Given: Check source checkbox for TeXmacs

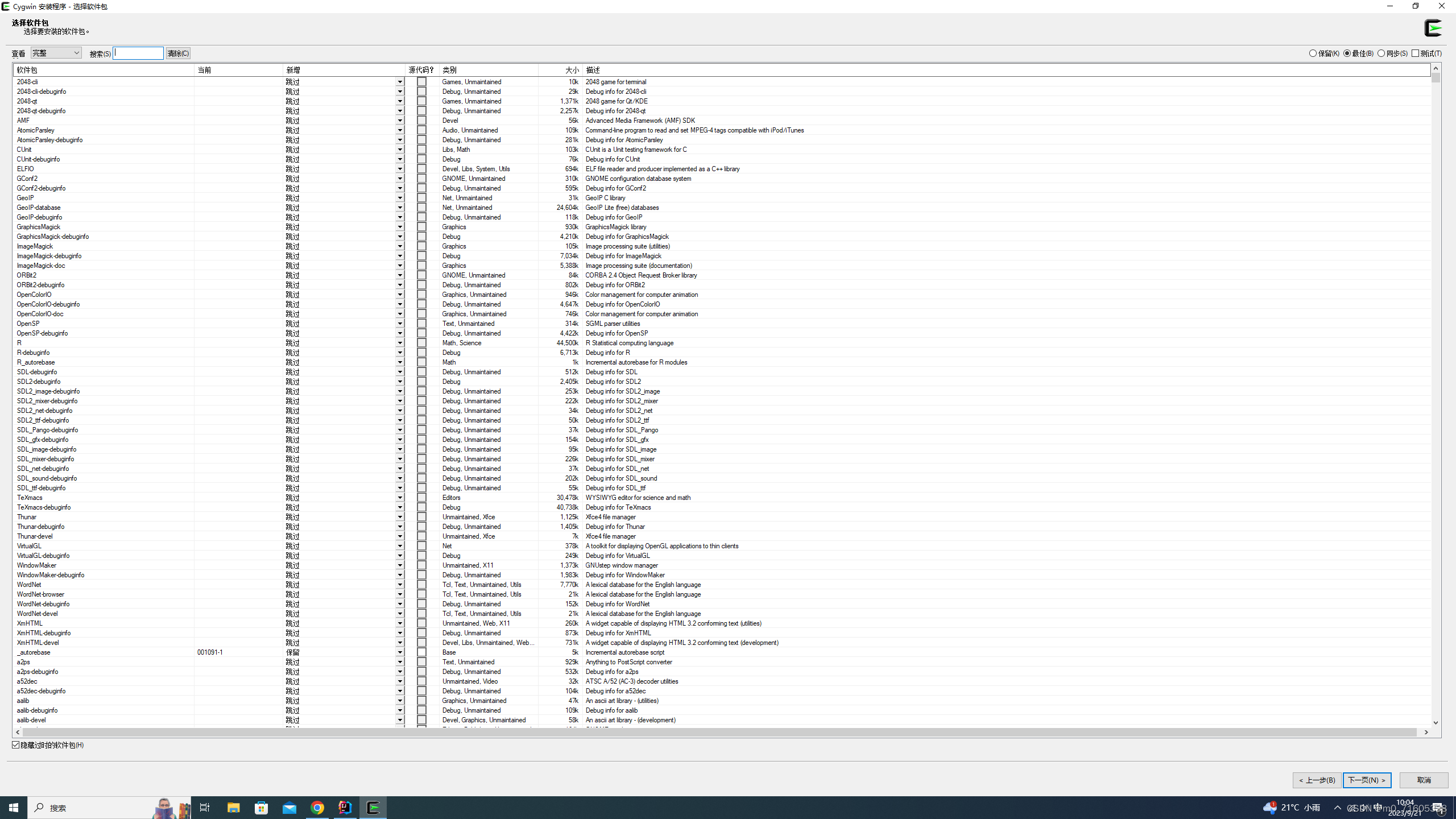Looking at the screenshot, I should click(x=421, y=498).
